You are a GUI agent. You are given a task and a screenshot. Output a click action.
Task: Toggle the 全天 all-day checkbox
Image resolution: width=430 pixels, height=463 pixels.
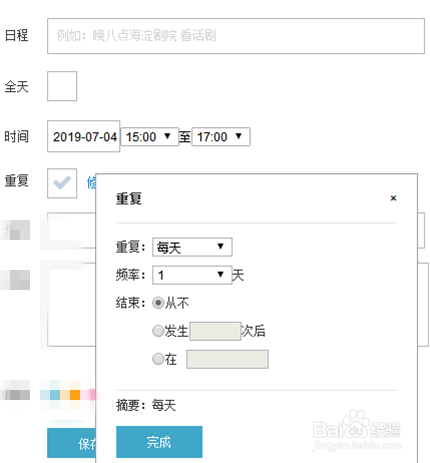(62, 86)
